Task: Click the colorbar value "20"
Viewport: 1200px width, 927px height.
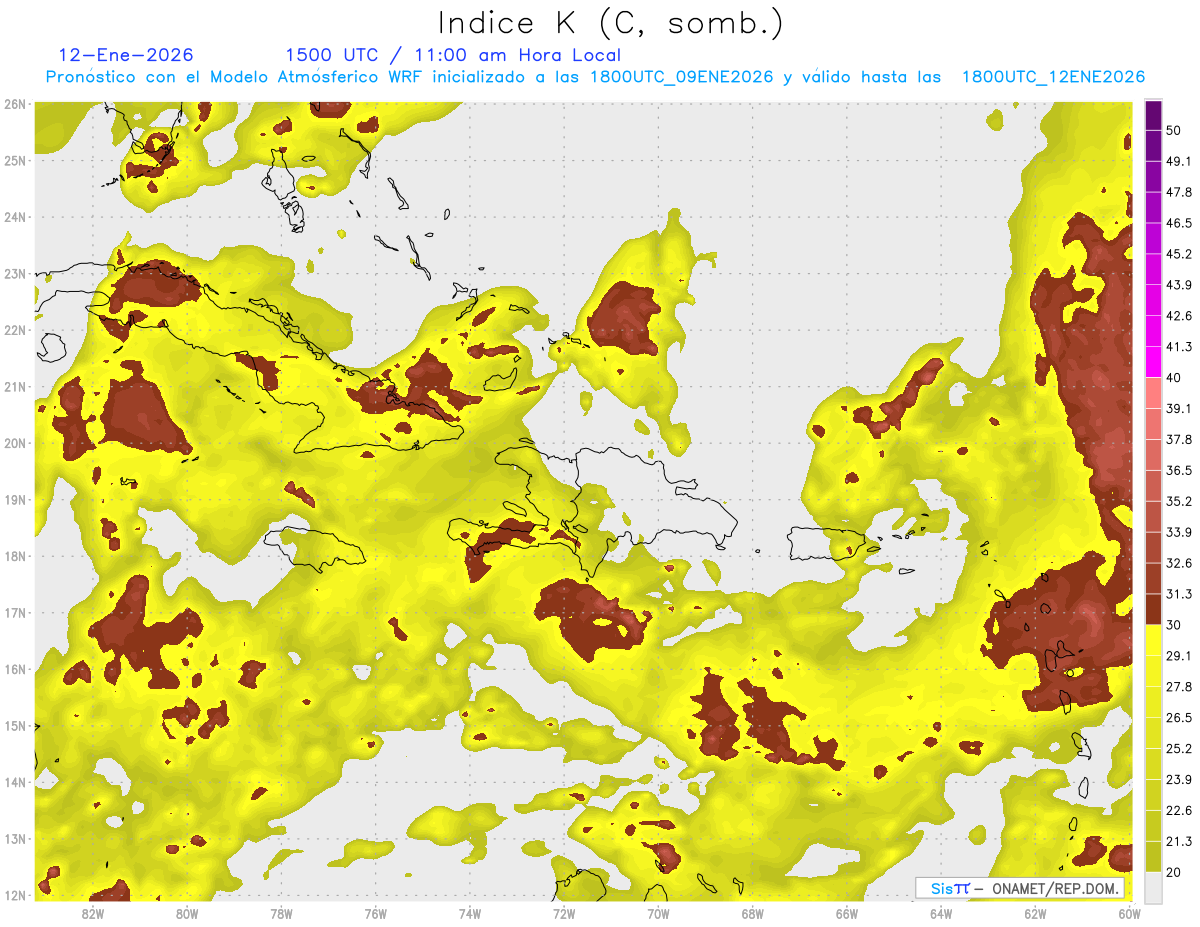Action: (x=1174, y=872)
